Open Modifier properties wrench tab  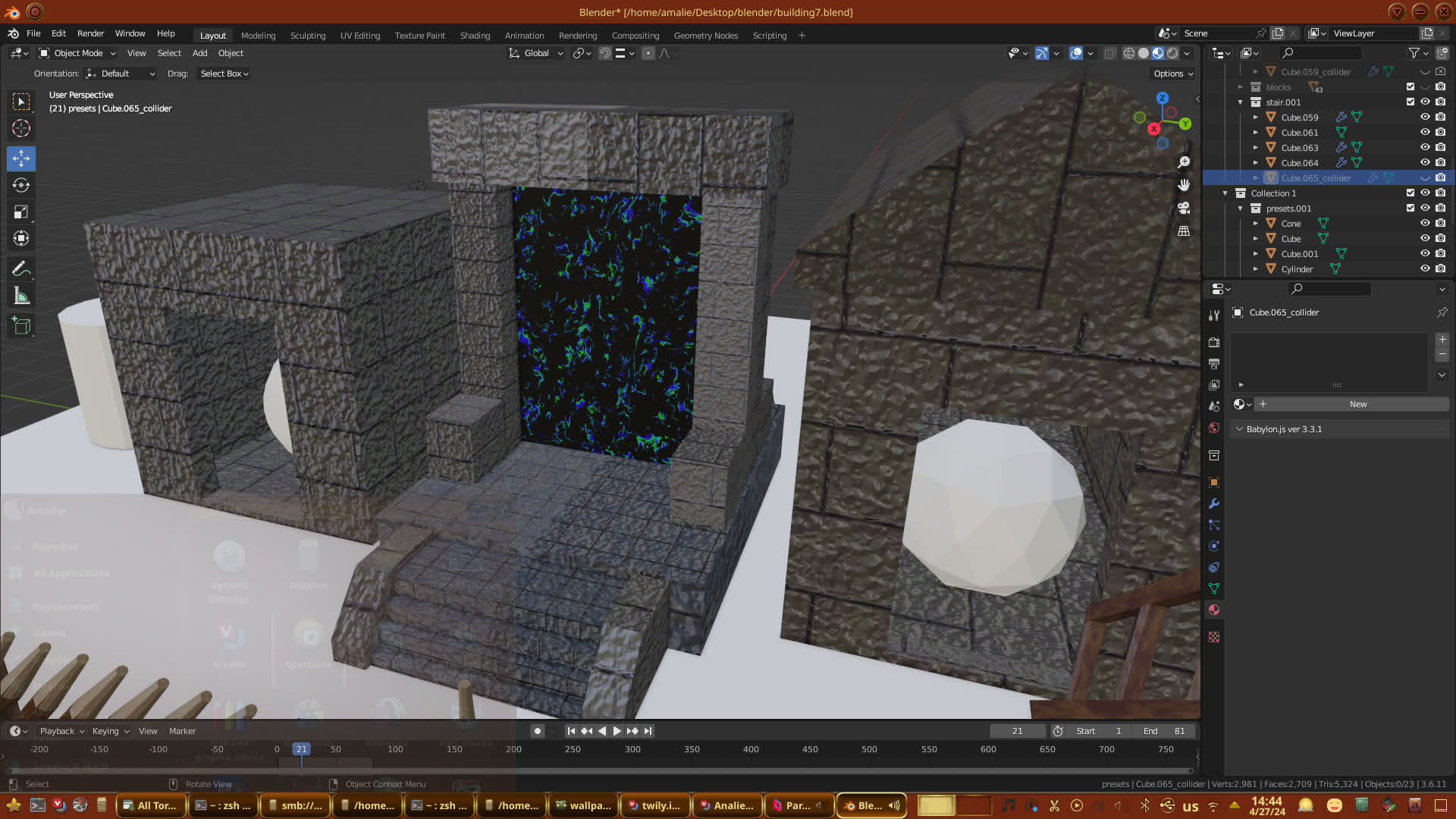1214,504
